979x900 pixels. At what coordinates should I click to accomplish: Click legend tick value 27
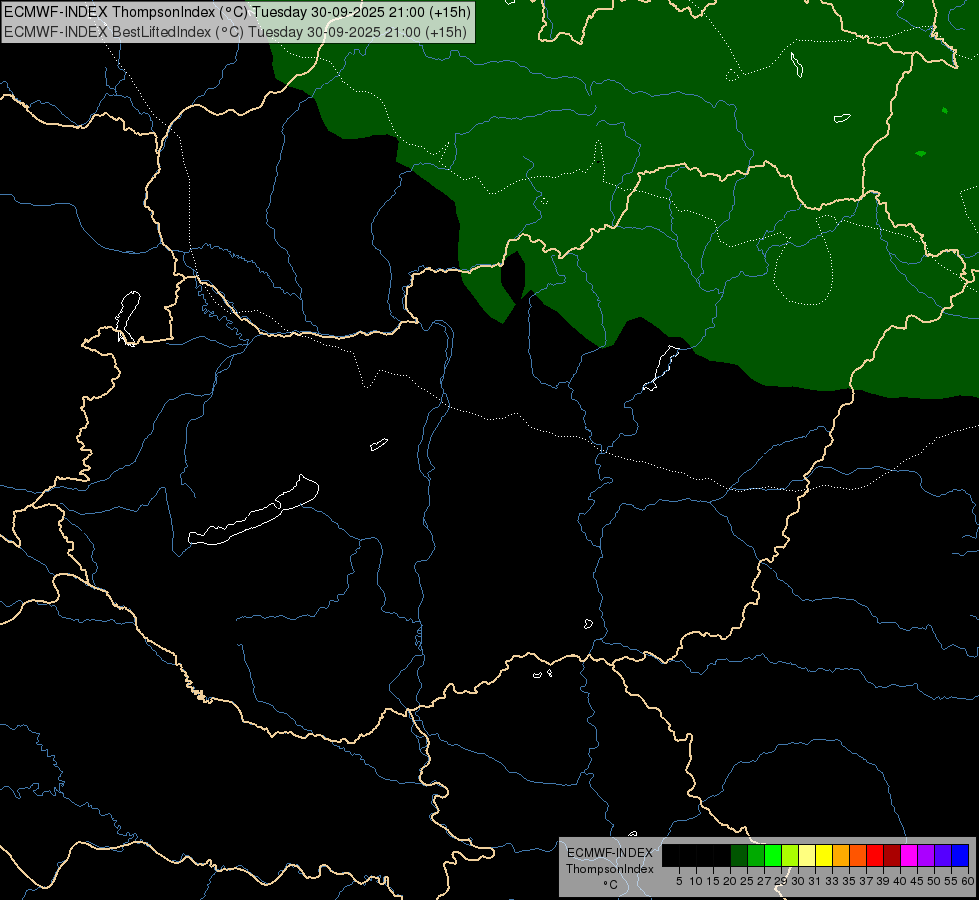click(x=764, y=881)
